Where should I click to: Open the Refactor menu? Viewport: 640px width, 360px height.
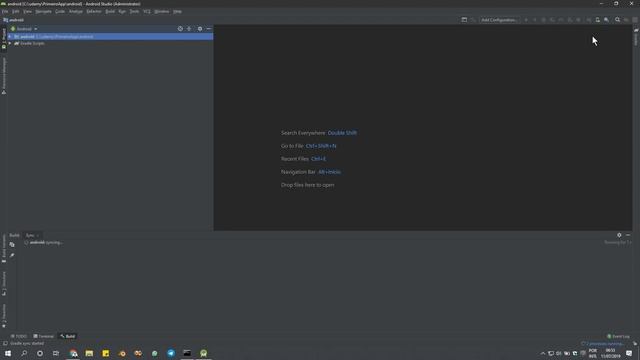tap(94, 11)
